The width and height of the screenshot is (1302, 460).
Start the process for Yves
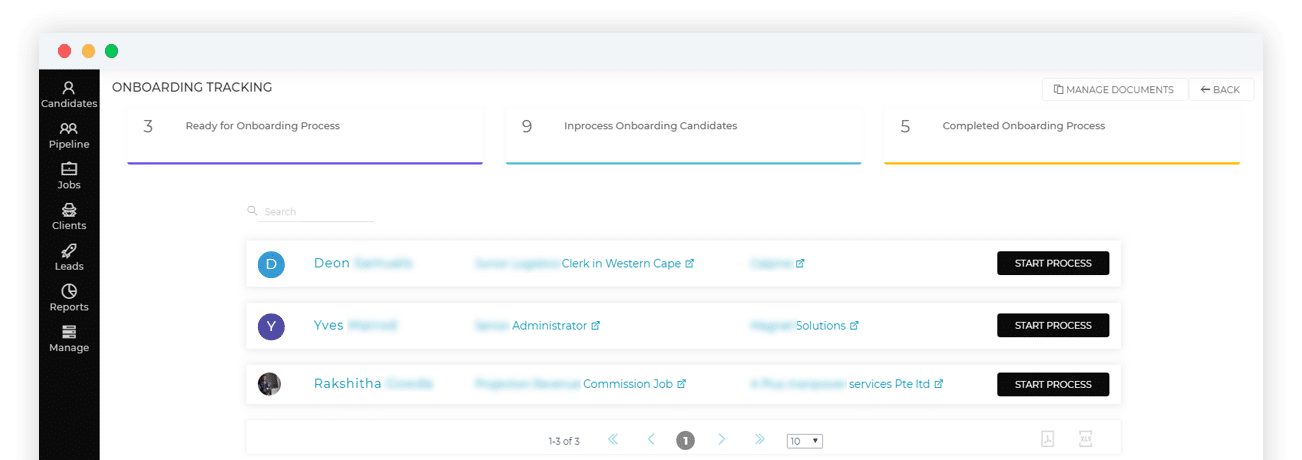click(x=1053, y=325)
